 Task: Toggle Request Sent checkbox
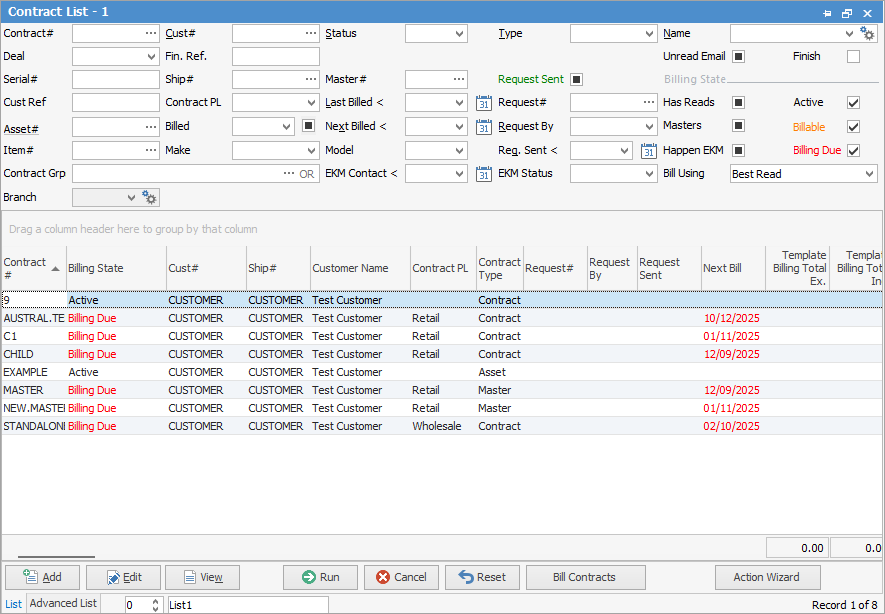point(576,80)
